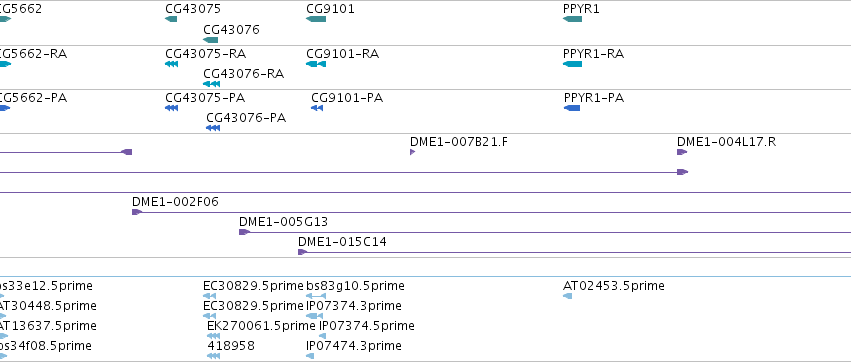Image resolution: width=851 pixels, height=362 pixels.
Task: Click the DME1-002F06 clone start arrow
Action: [137, 212]
